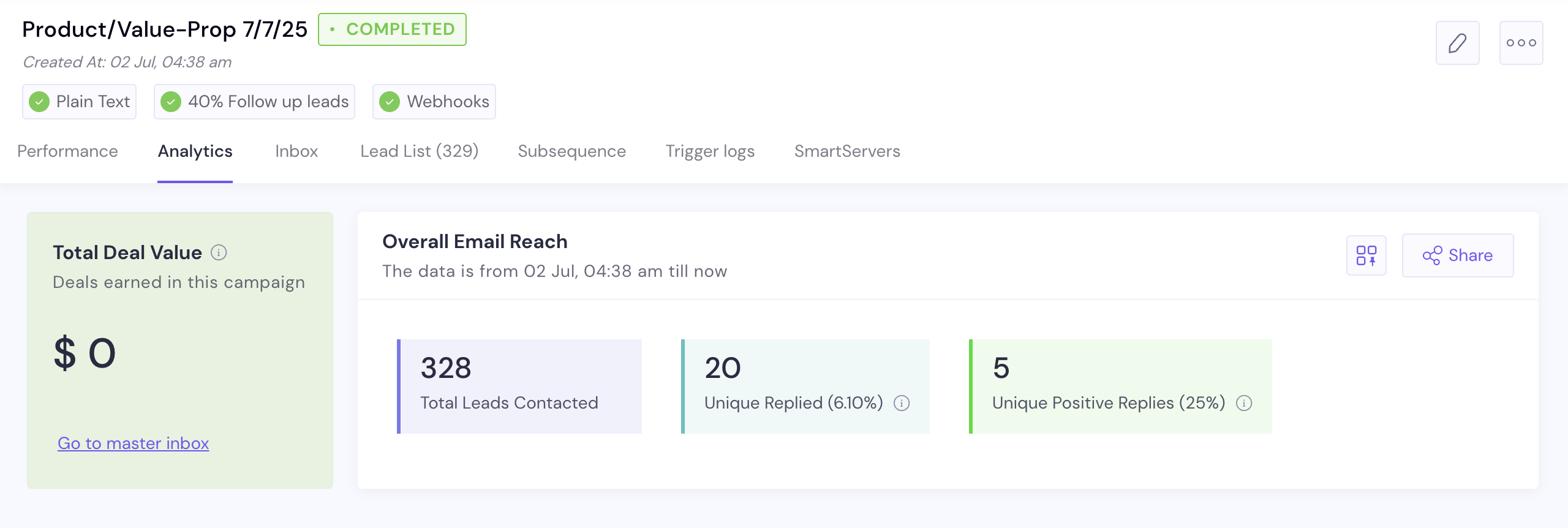The image size is (1568, 528).
Task: Click the 40% Follow up leads badge
Action: (x=255, y=102)
